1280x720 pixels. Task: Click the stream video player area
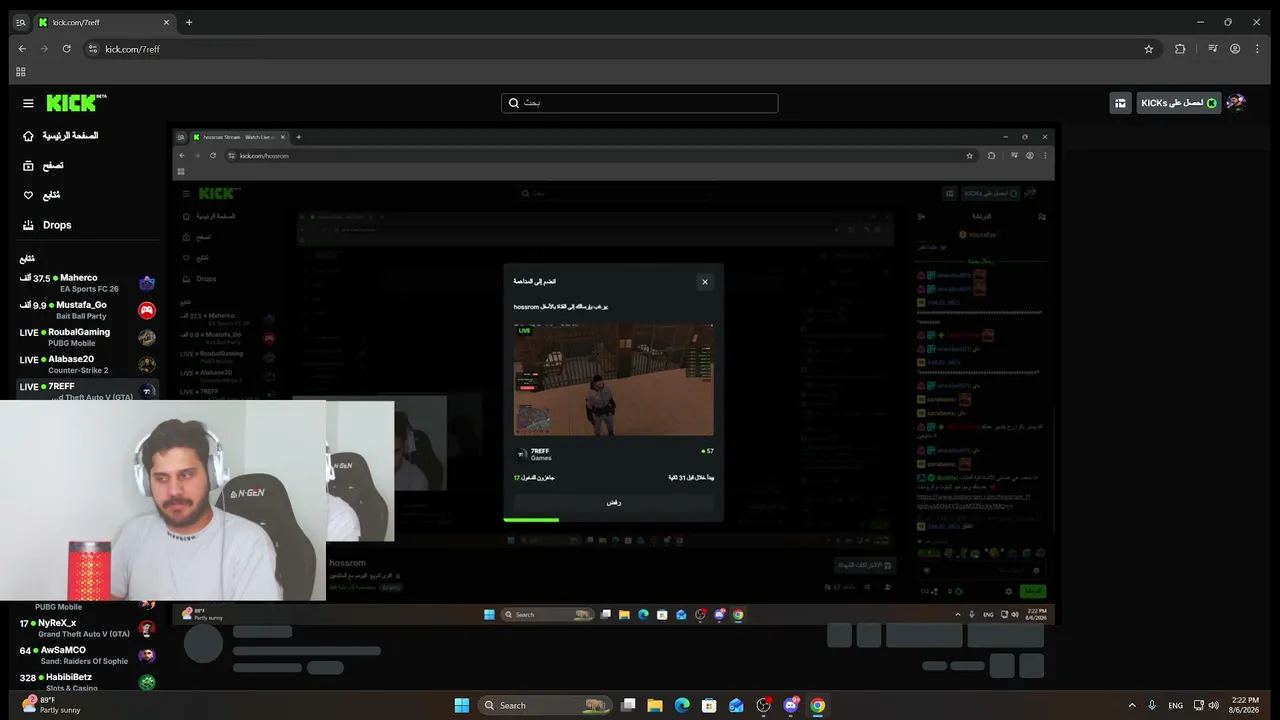pyautogui.click(x=615, y=376)
